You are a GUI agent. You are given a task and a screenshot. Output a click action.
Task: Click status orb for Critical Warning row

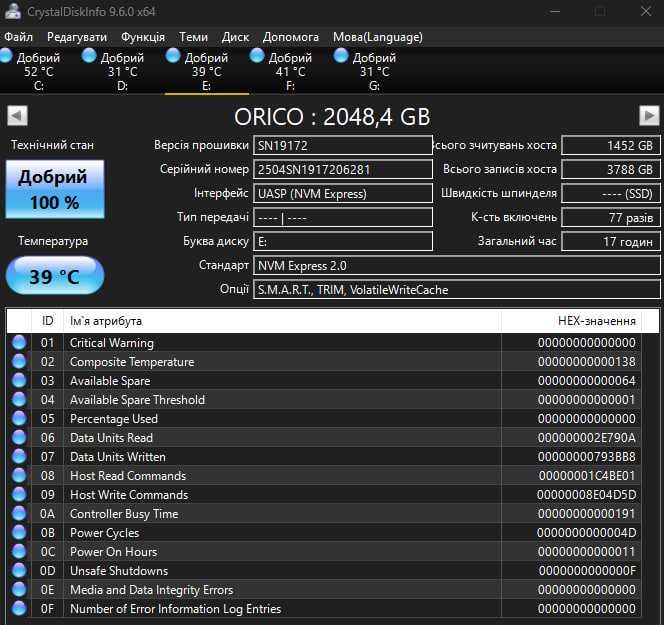click(19, 342)
